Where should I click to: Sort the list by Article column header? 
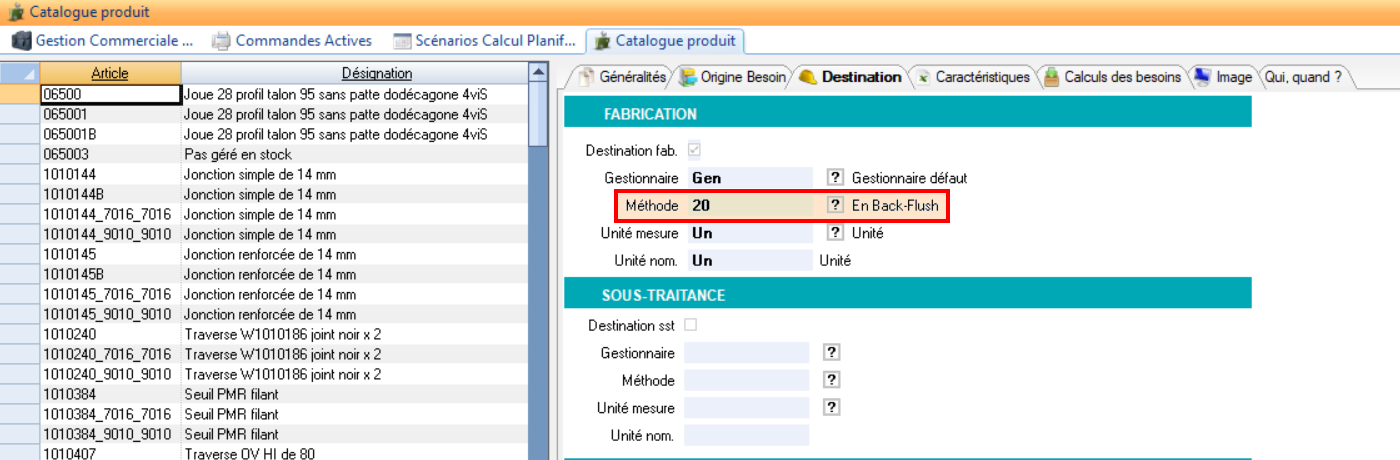pyautogui.click(x=110, y=73)
